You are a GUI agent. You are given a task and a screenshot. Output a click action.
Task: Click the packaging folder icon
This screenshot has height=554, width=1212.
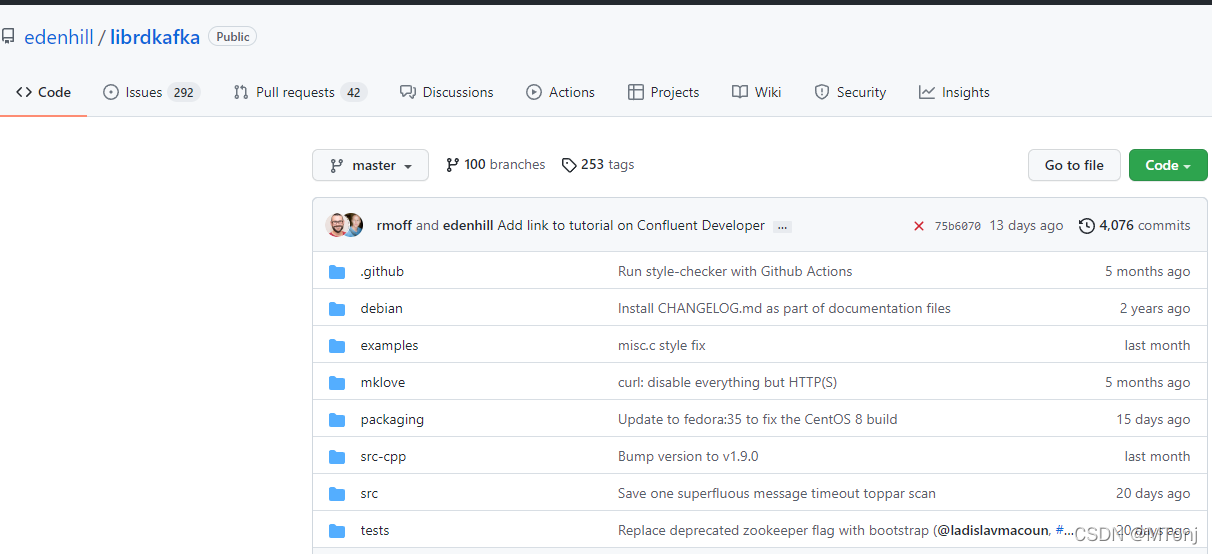pos(337,420)
